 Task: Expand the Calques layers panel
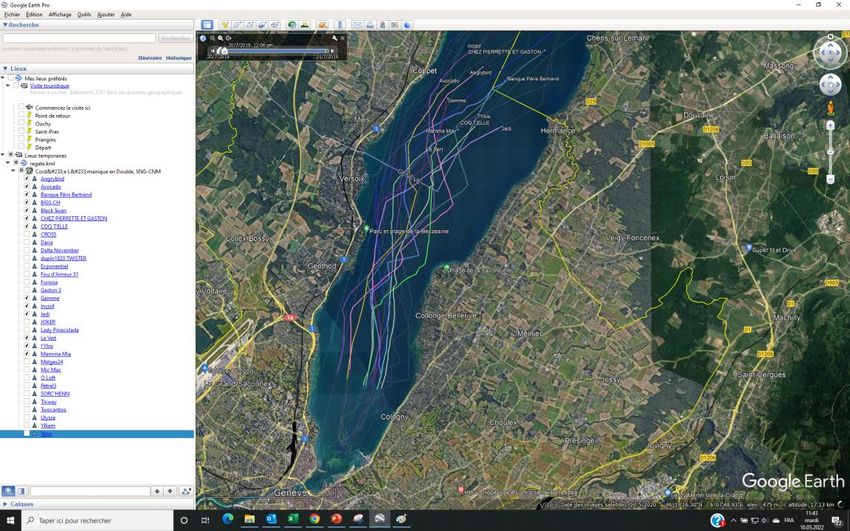4,504
